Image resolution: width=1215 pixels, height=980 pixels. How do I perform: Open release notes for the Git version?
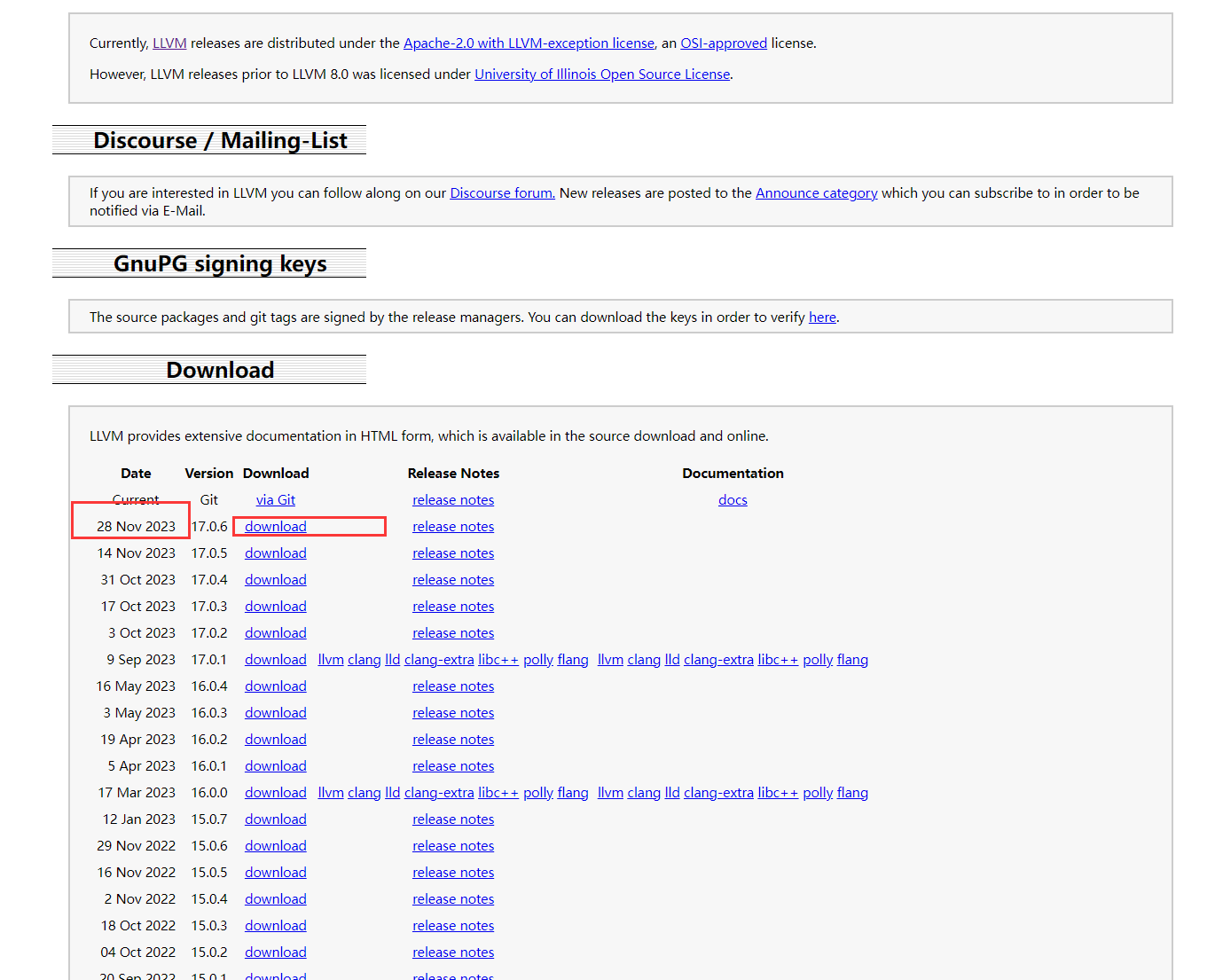[453, 500]
